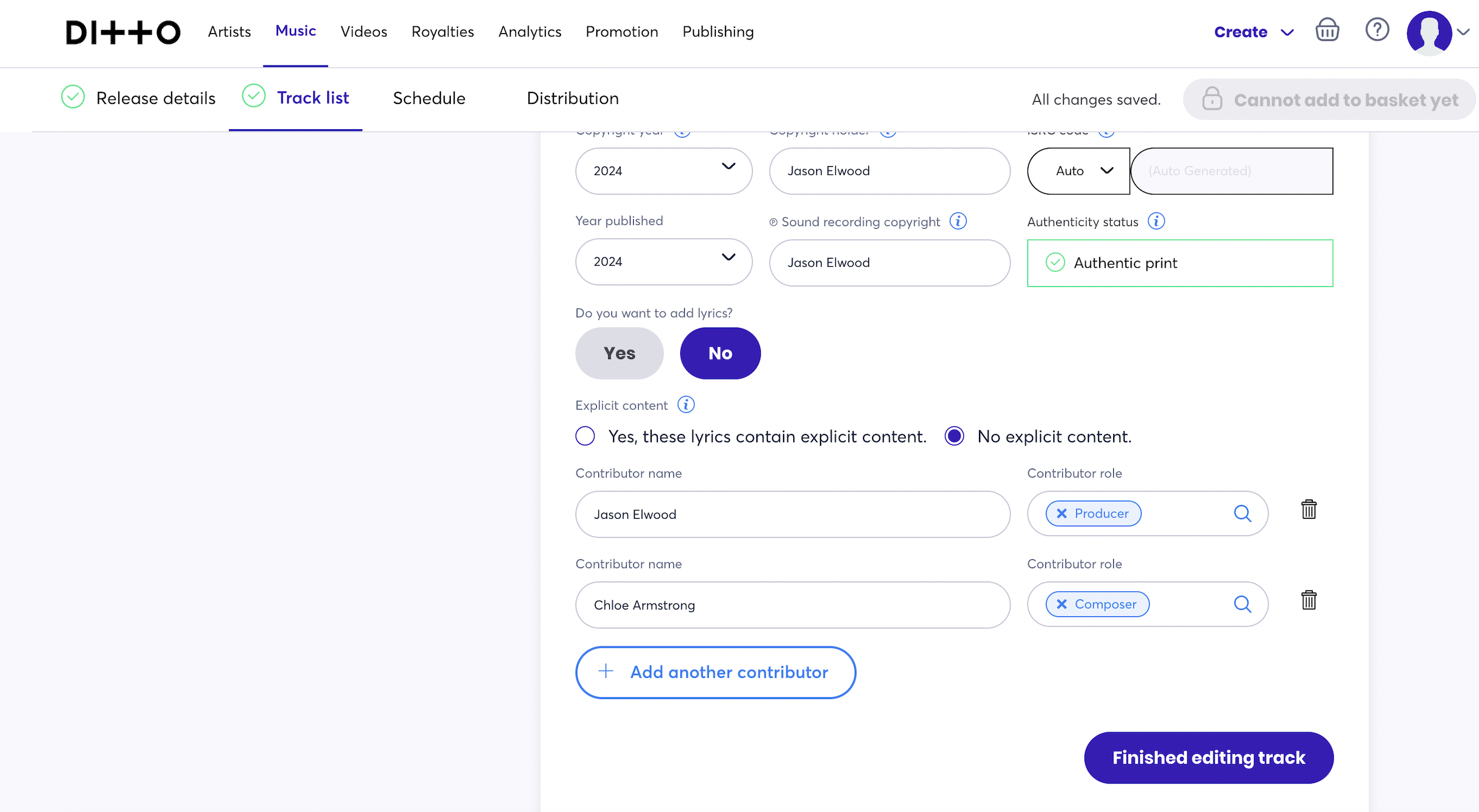Search contributor roles in Composer field
This screenshot has width=1479, height=812.
tap(1242, 605)
